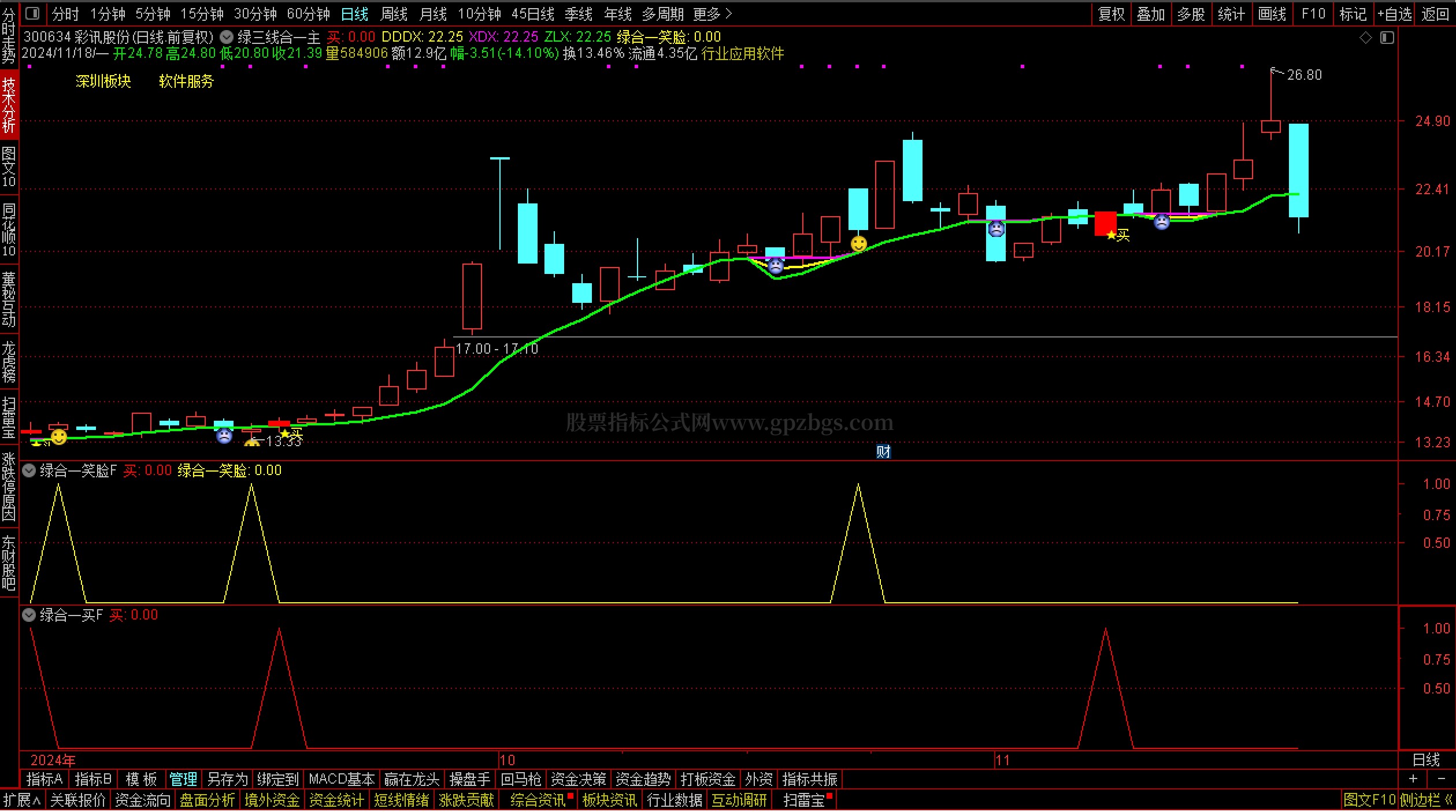Click the 返回 back button
The width and height of the screenshot is (1456, 812).
click(x=1435, y=13)
